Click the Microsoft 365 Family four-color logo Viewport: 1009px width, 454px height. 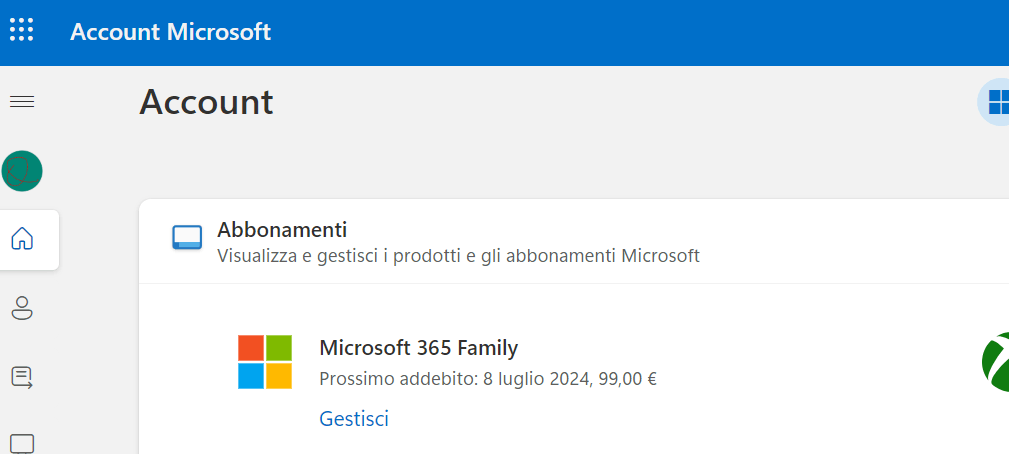265,362
